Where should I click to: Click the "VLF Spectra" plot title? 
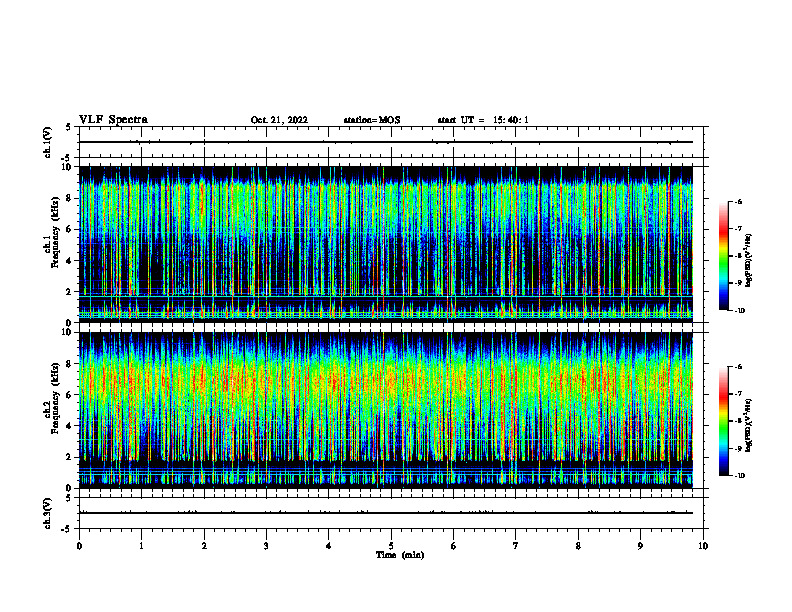click(113, 120)
